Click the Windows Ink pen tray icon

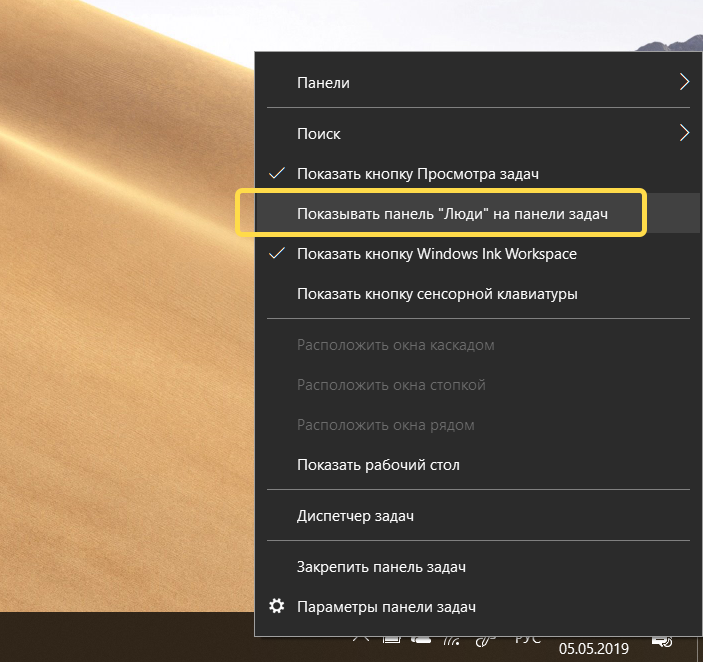(x=486, y=640)
